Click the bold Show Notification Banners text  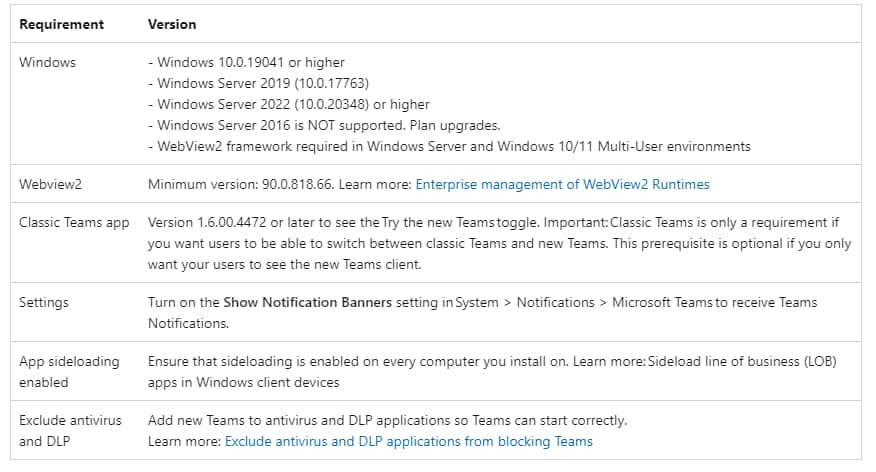308,302
